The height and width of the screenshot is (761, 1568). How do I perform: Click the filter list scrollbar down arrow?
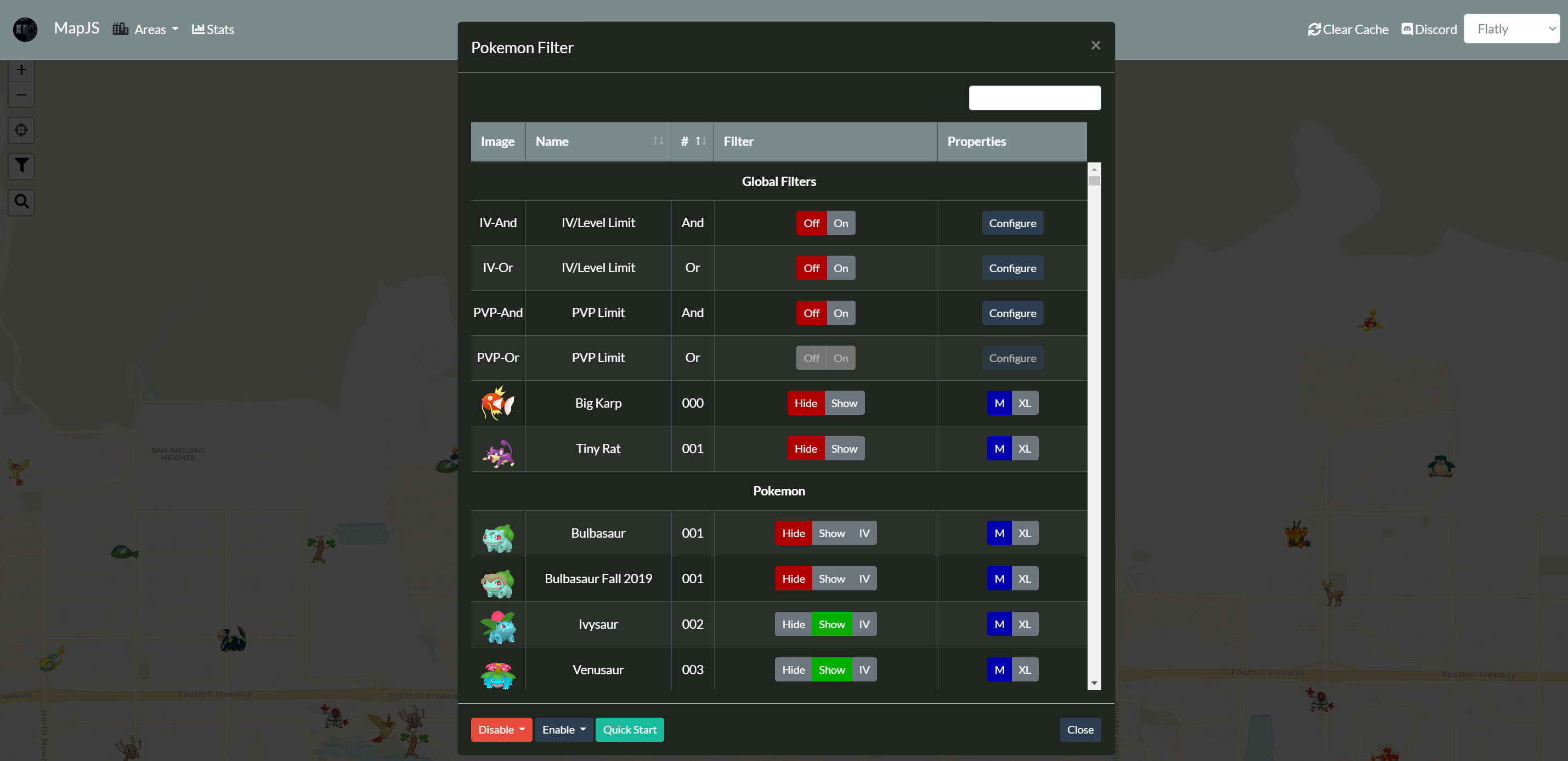pyautogui.click(x=1094, y=683)
